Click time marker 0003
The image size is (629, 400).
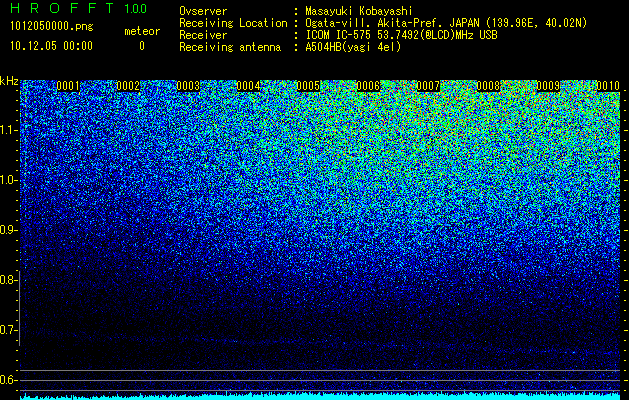[188, 86]
